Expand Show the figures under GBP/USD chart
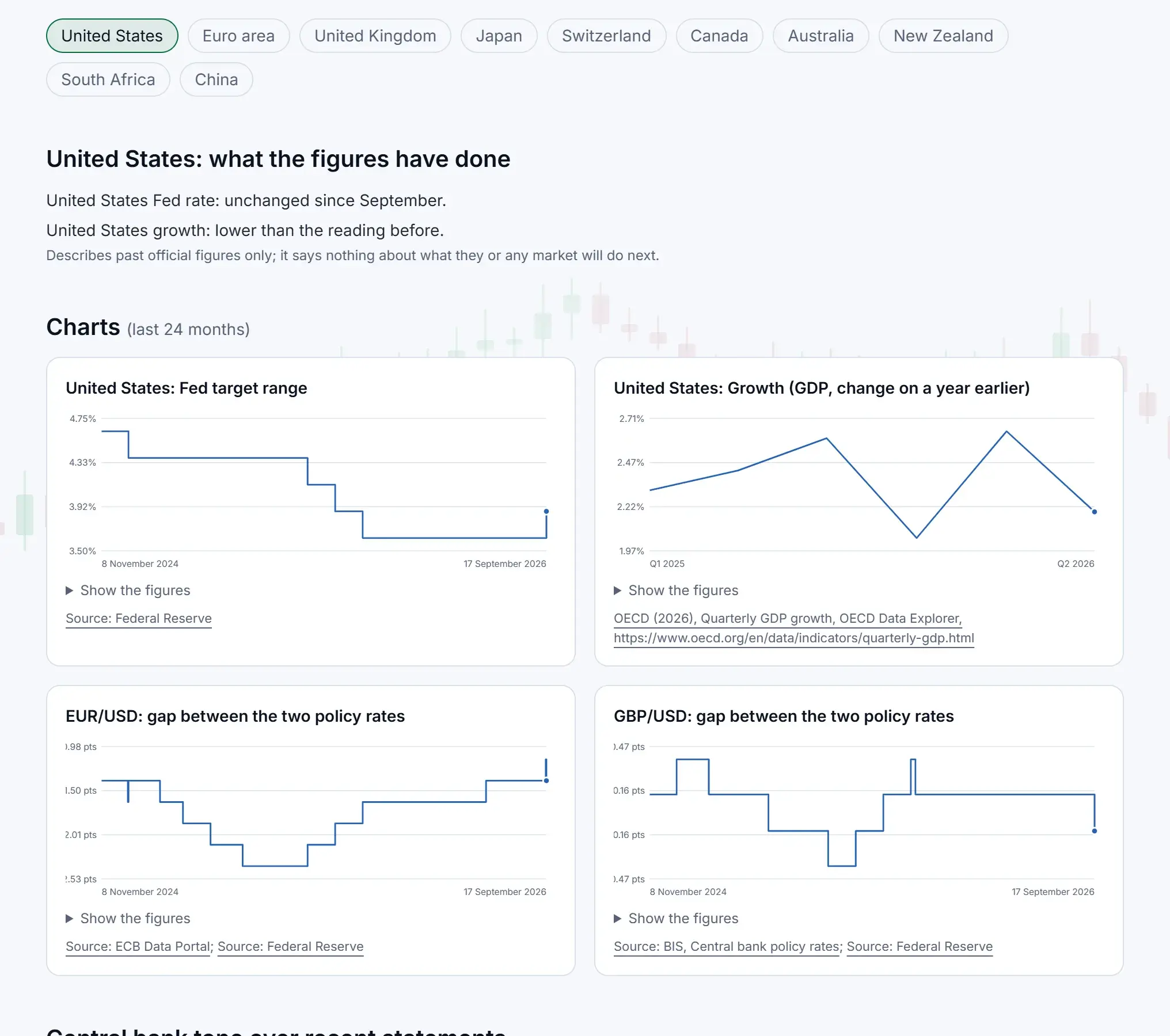The width and height of the screenshot is (1170, 1036). (x=676, y=919)
